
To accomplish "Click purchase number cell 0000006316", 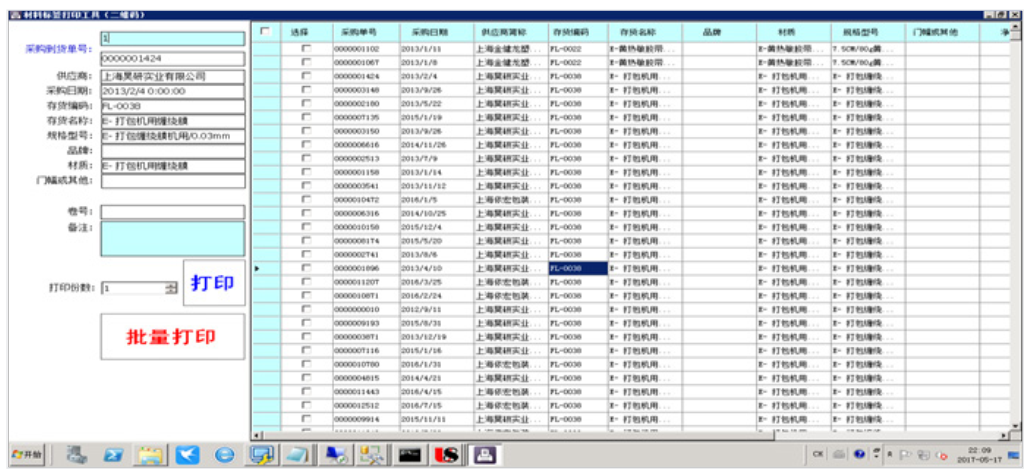I will 366,213.
